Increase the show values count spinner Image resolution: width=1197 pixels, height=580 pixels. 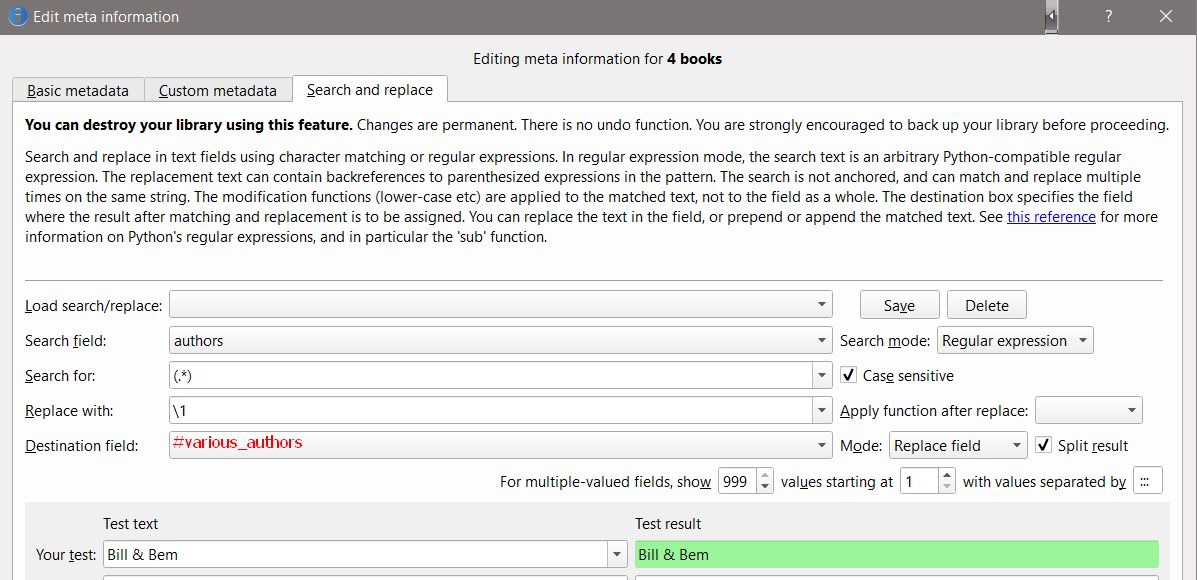click(x=765, y=475)
